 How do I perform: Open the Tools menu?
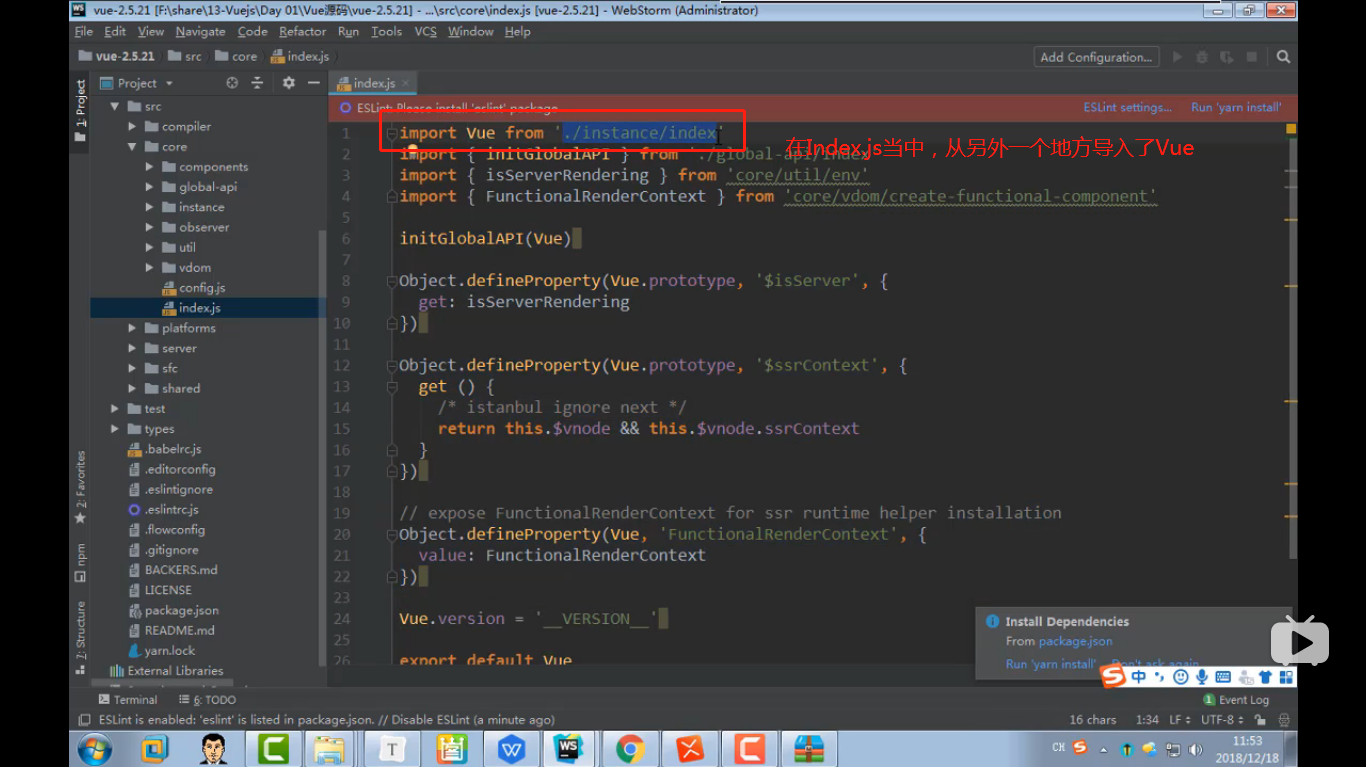pos(386,32)
